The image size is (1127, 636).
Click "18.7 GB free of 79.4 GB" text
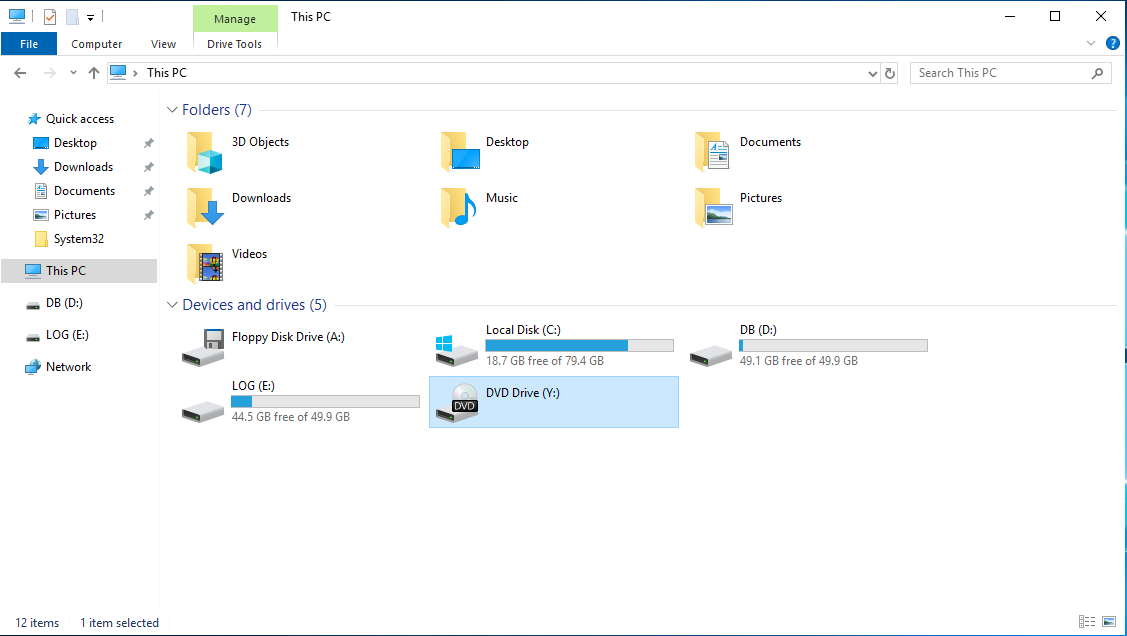tap(545, 361)
